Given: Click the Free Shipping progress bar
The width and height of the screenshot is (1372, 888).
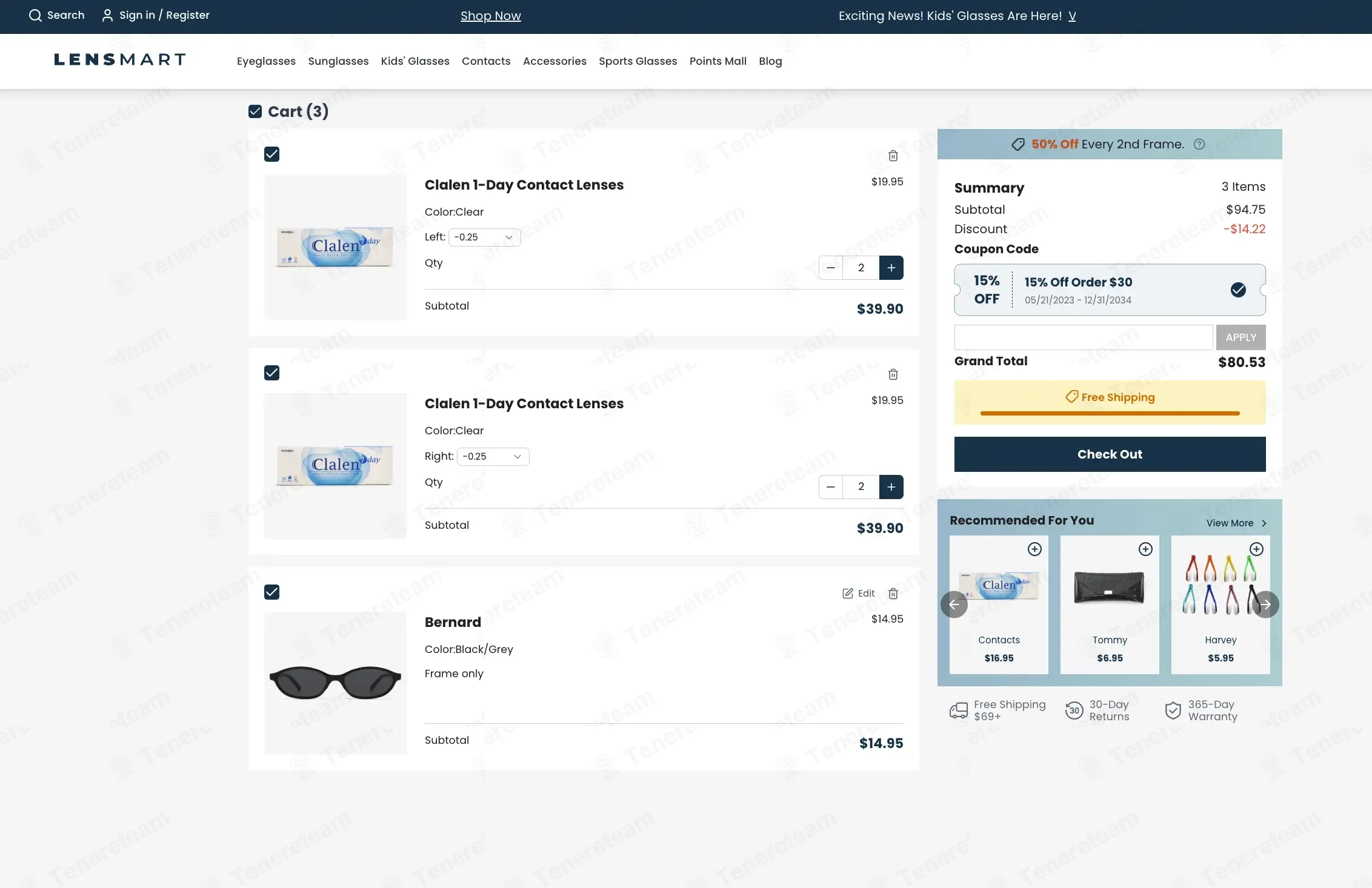Looking at the screenshot, I should coord(1110,413).
